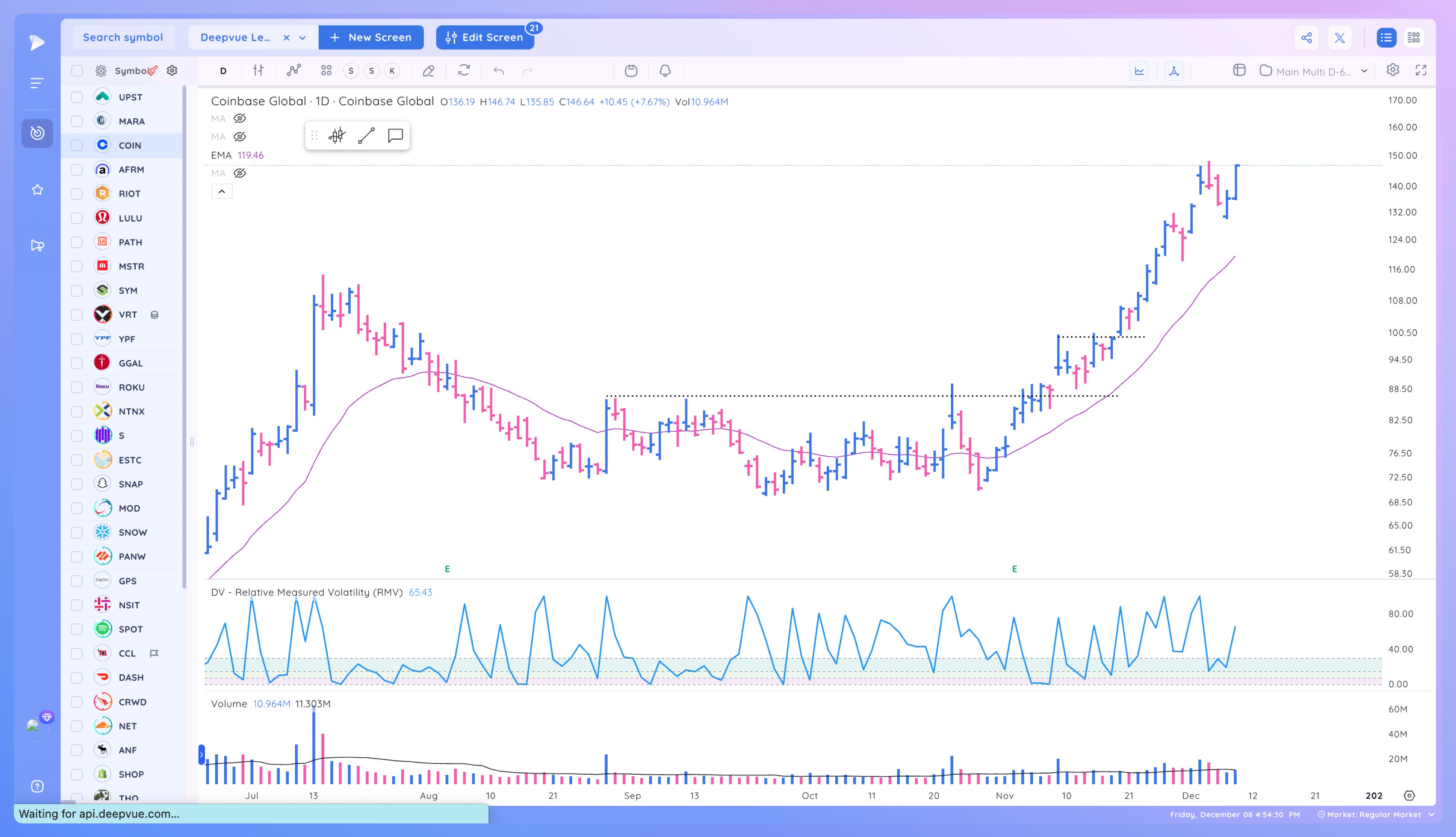Open the calendar date icon
This screenshot has height=837, width=1456.
[631, 71]
